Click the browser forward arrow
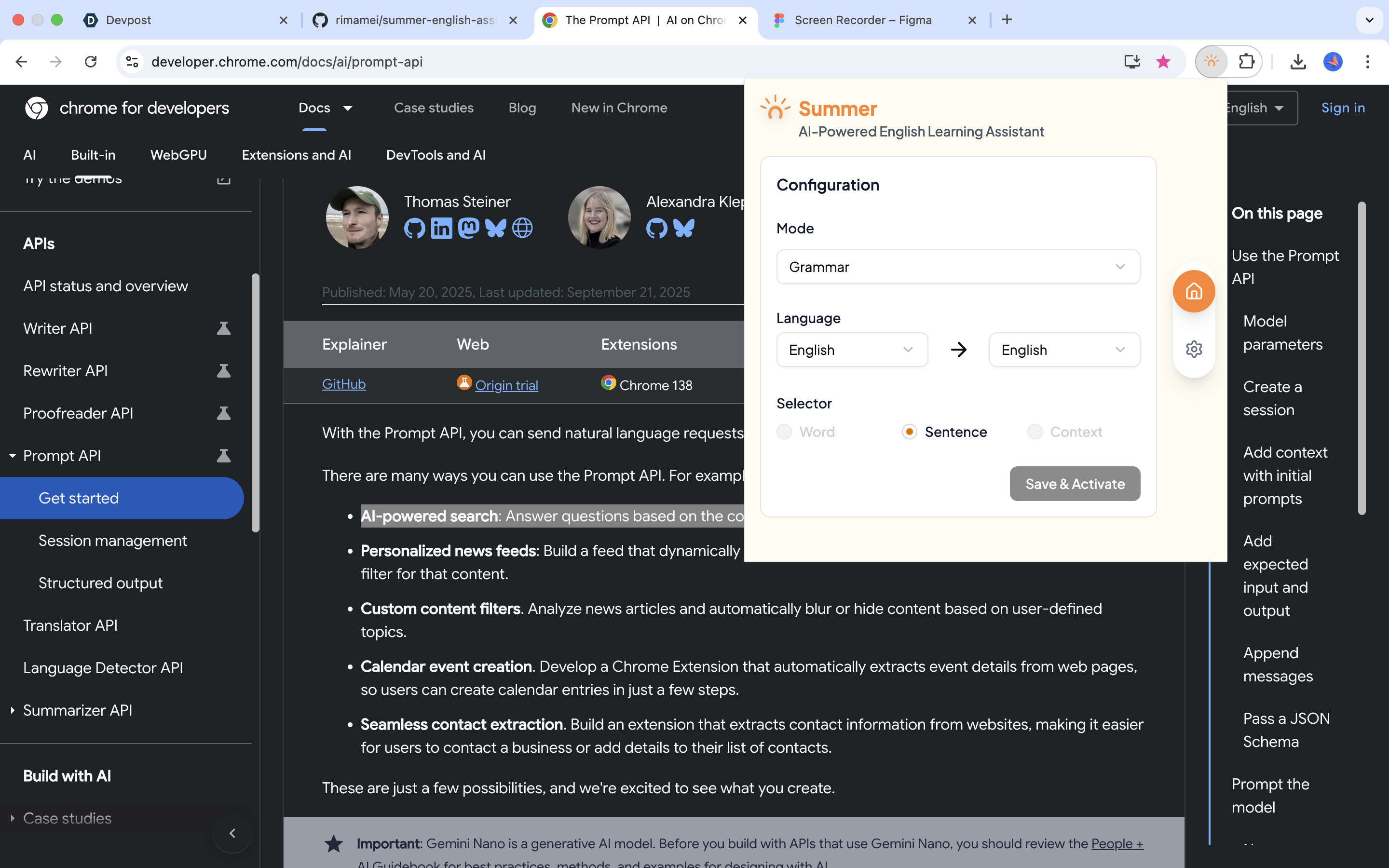This screenshot has width=1389, height=868. [55, 61]
